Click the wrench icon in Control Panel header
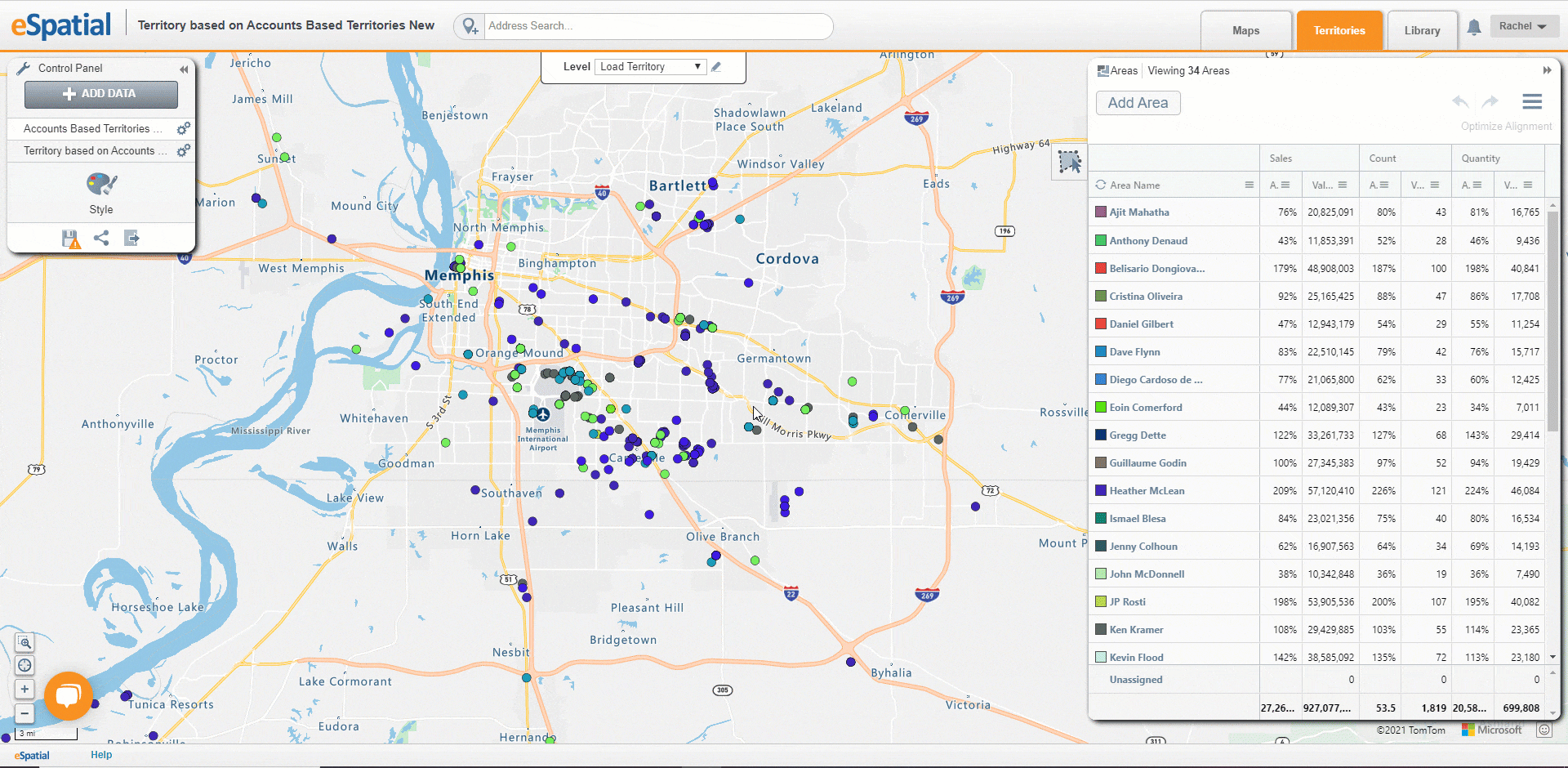Image resolution: width=1568 pixels, height=768 pixels. (x=24, y=69)
